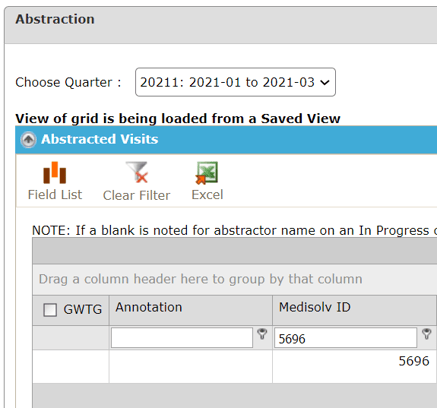Click the Field List text label
Viewport: 437px width, 408px height.
(55, 195)
